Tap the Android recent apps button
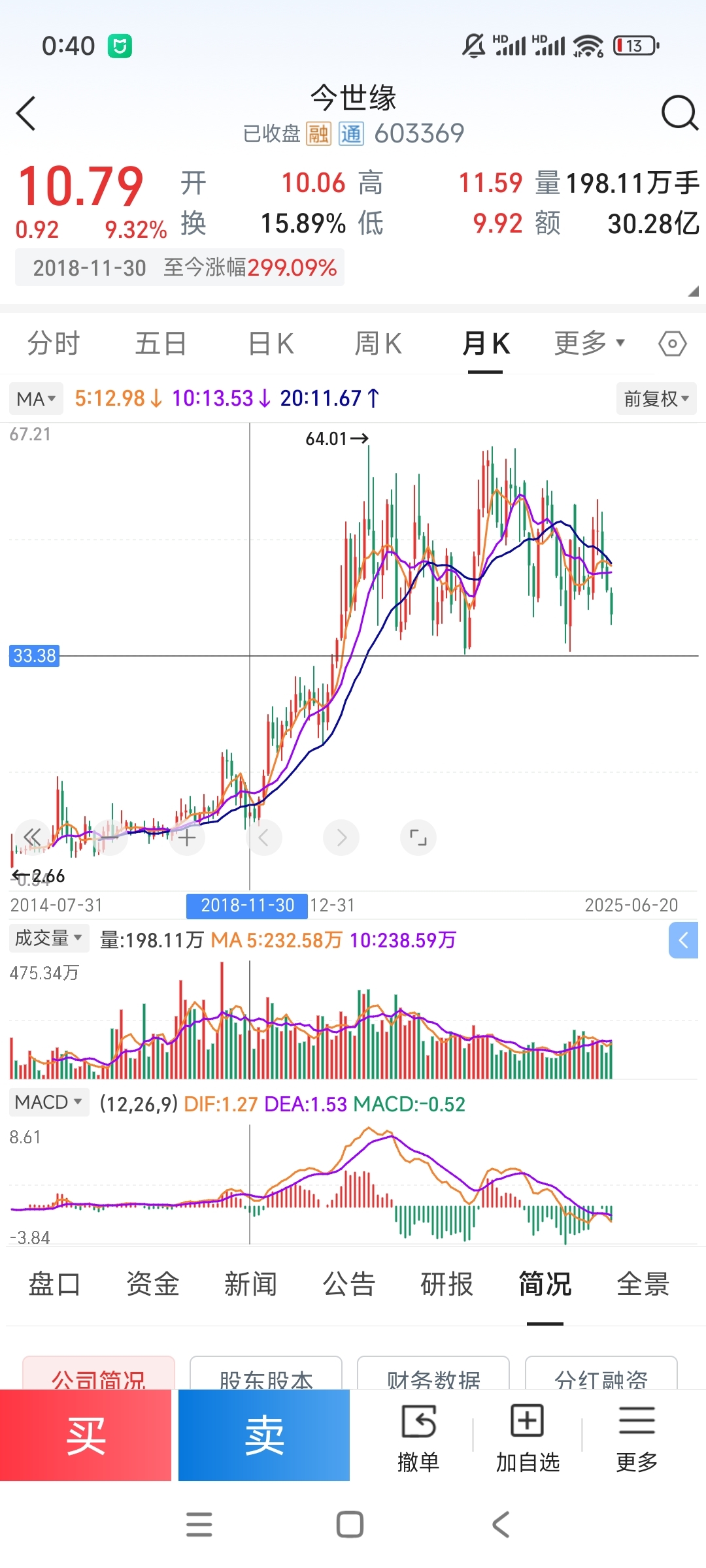The width and height of the screenshot is (706, 1568). point(199,1524)
